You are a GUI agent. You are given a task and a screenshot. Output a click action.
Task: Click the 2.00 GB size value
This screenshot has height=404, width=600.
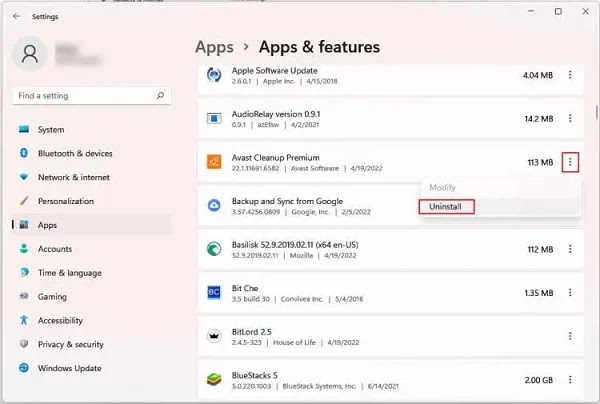coord(538,380)
